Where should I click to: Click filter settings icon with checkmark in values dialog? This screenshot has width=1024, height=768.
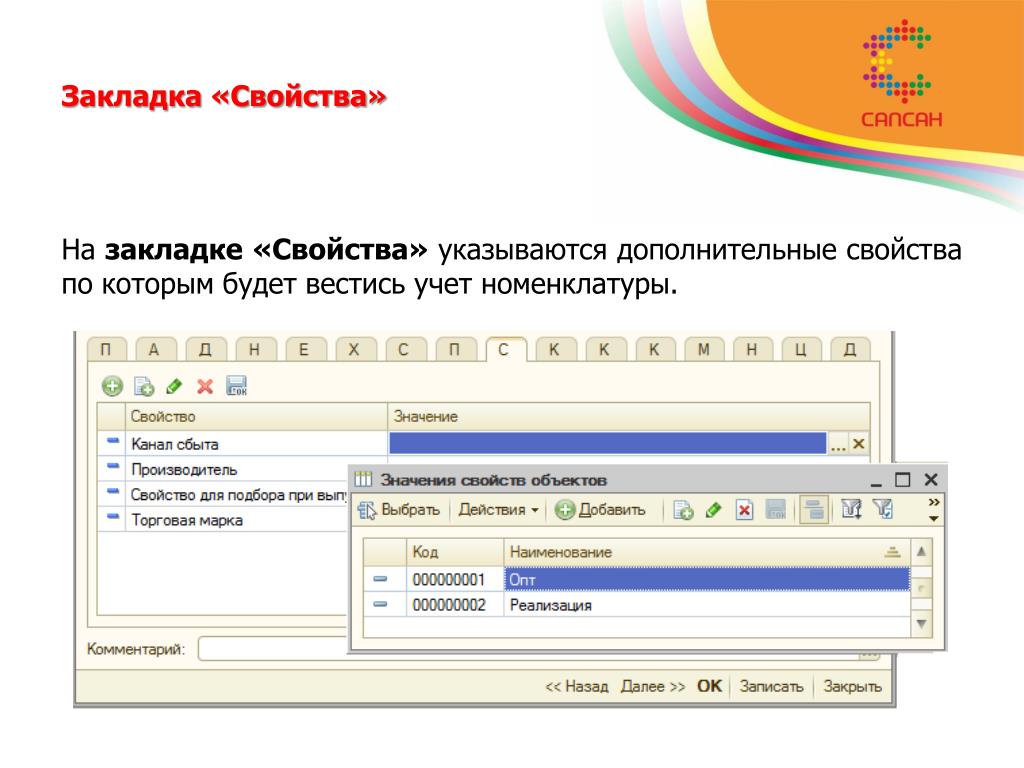[x=883, y=509]
